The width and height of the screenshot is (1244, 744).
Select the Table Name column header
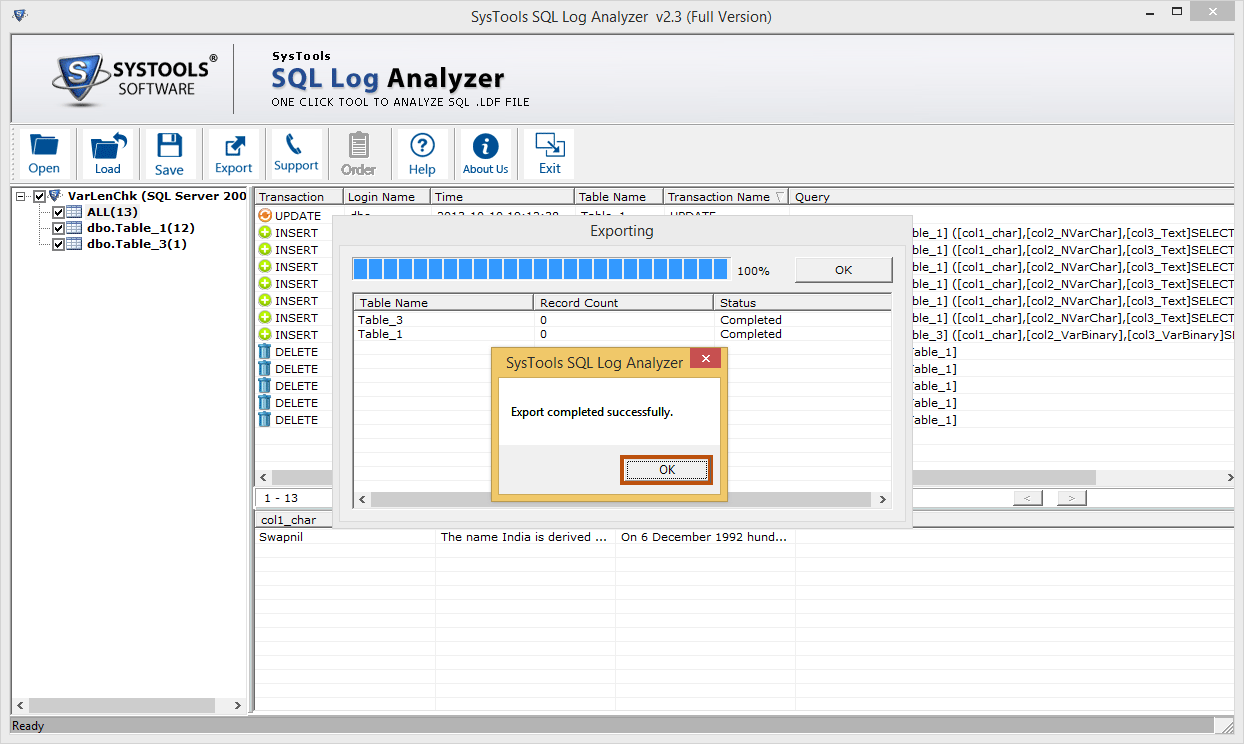tap(619, 197)
